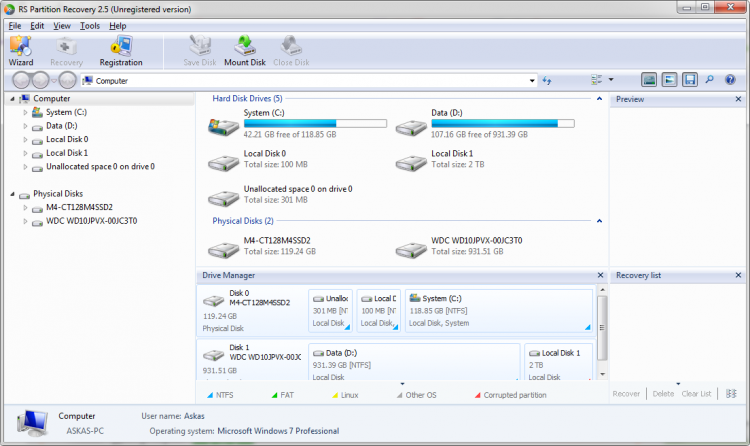Select Local Disk 1 drive icon in main pane
Screen dimensions: 750x446
411,163
